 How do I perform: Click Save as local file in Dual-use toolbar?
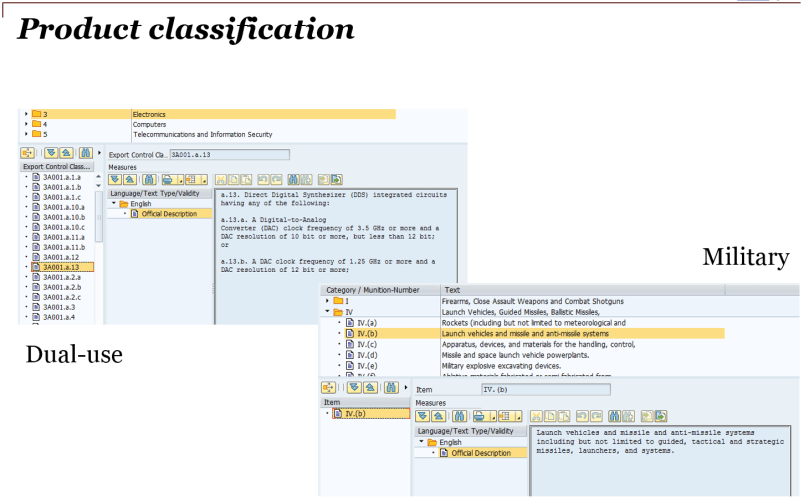[337, 180]
